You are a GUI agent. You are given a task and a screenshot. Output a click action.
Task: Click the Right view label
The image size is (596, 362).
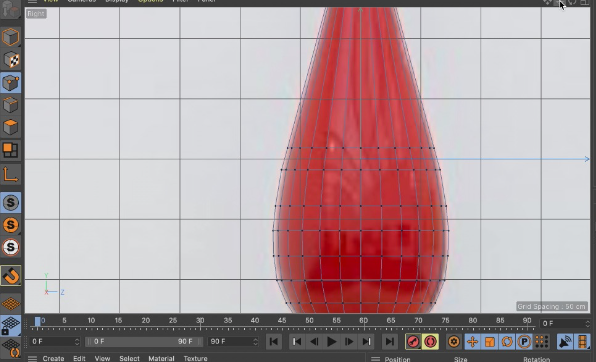coord(36,14)
